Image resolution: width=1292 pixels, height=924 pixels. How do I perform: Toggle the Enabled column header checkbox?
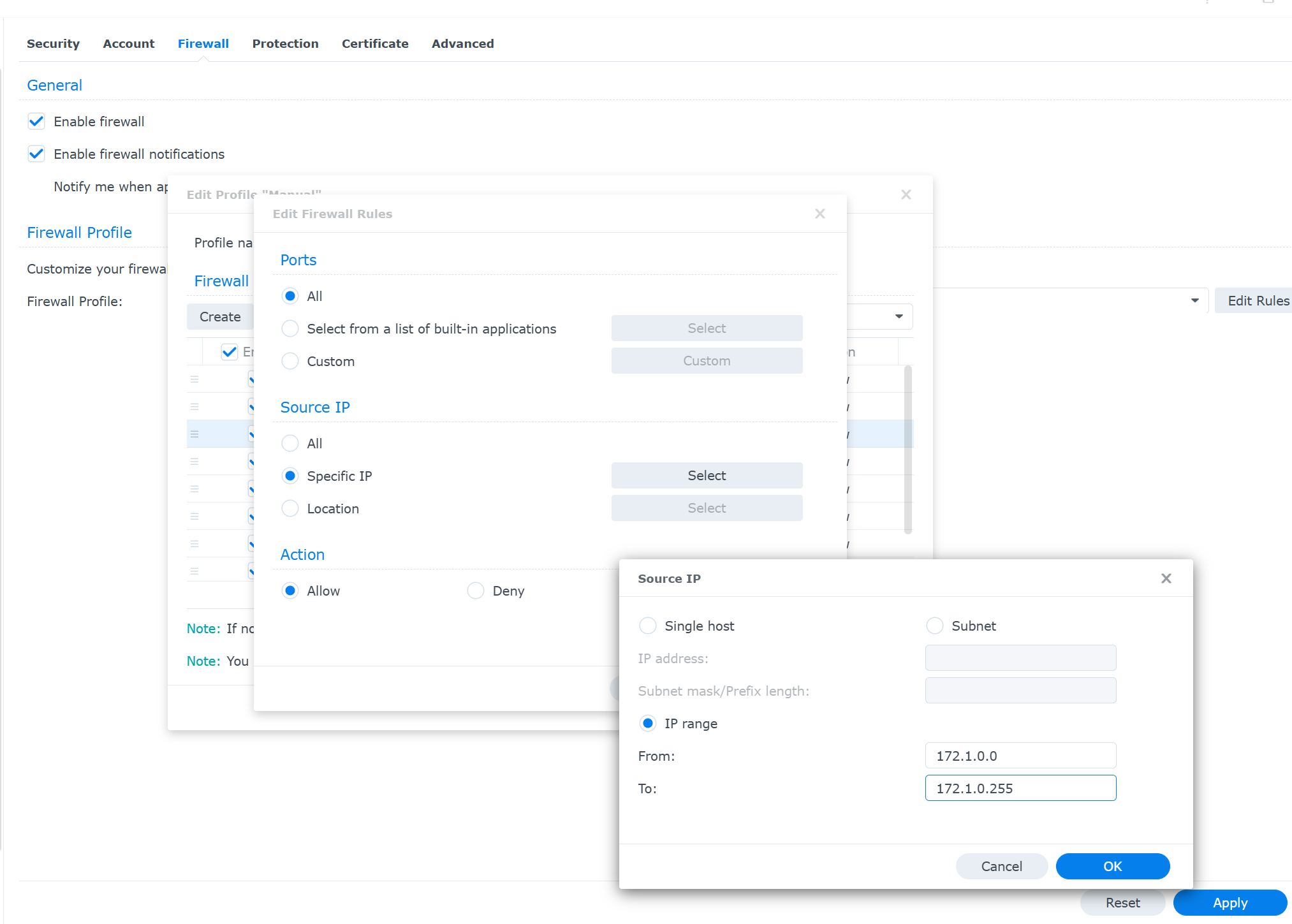pos(230,351)
